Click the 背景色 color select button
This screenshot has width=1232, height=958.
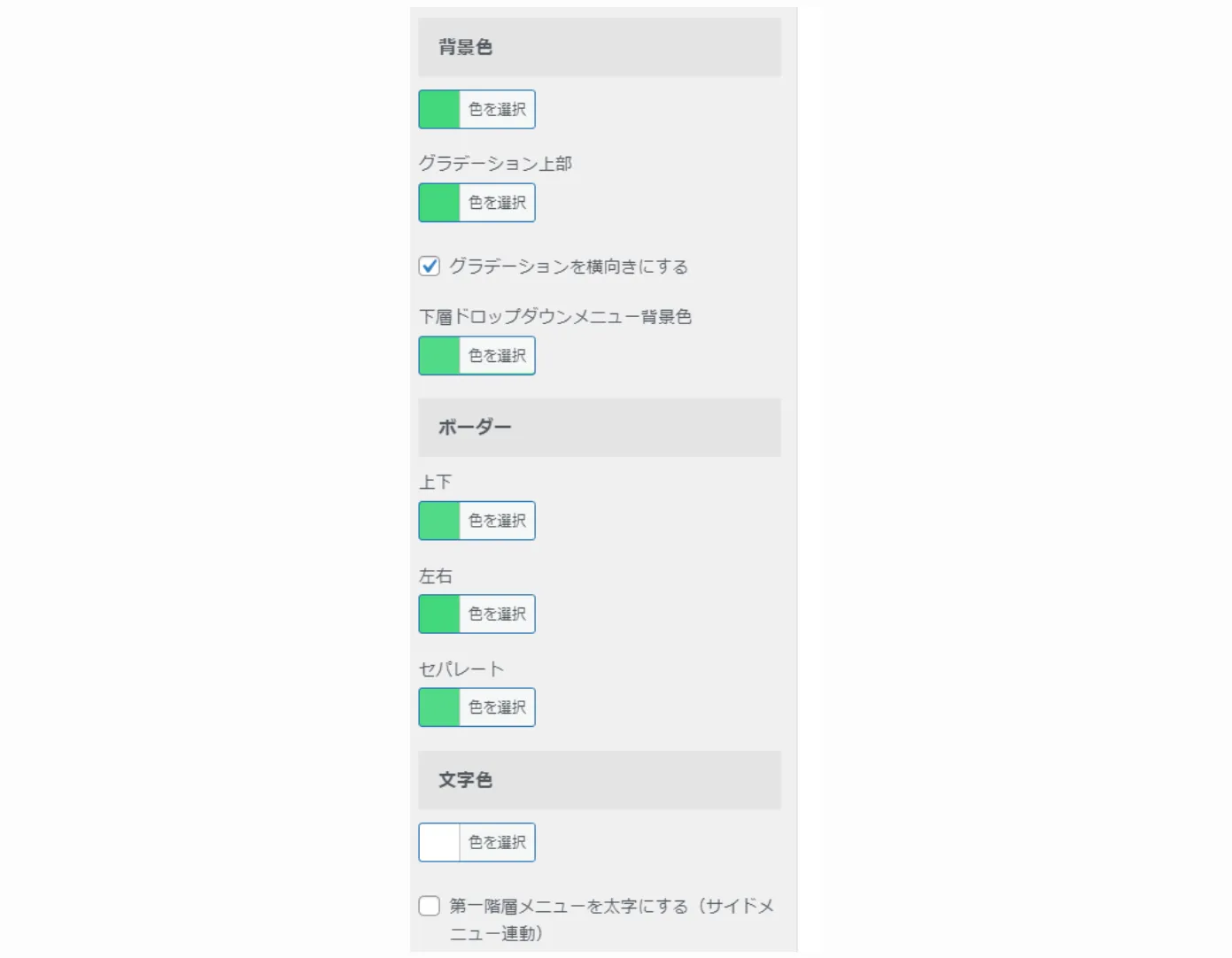point(497,109)
